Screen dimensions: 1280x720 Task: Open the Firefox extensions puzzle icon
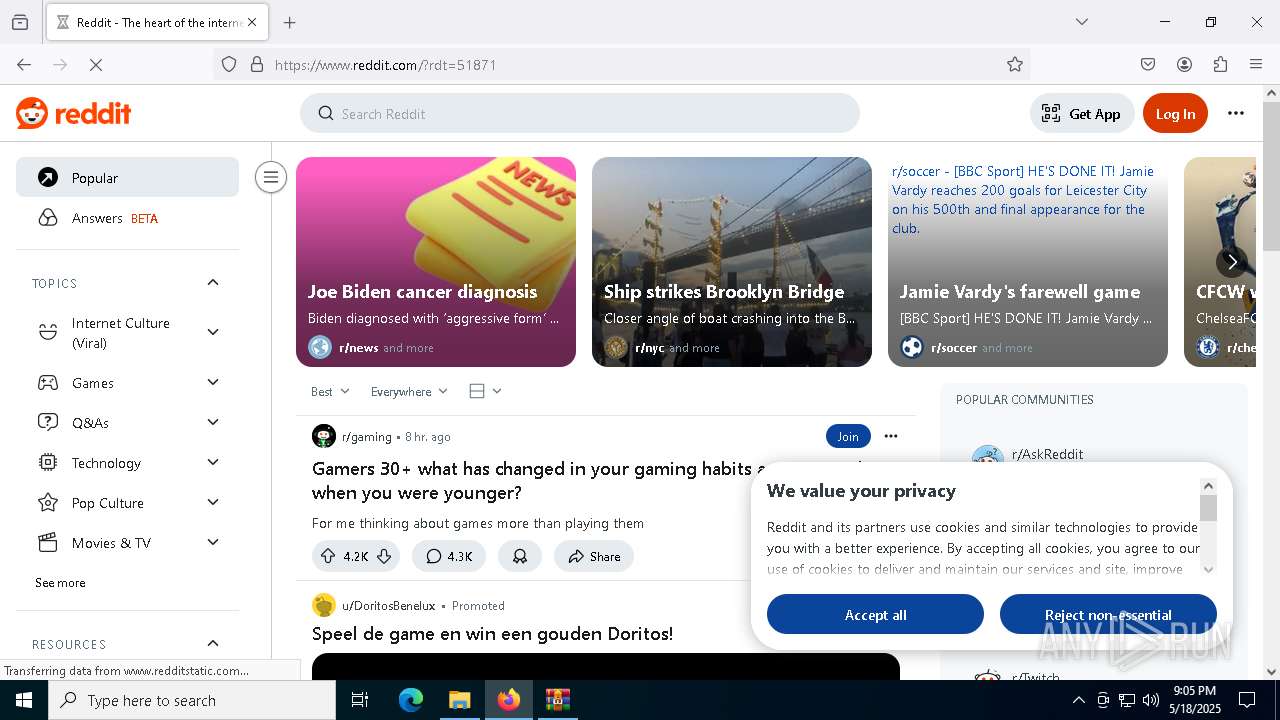1220,64
